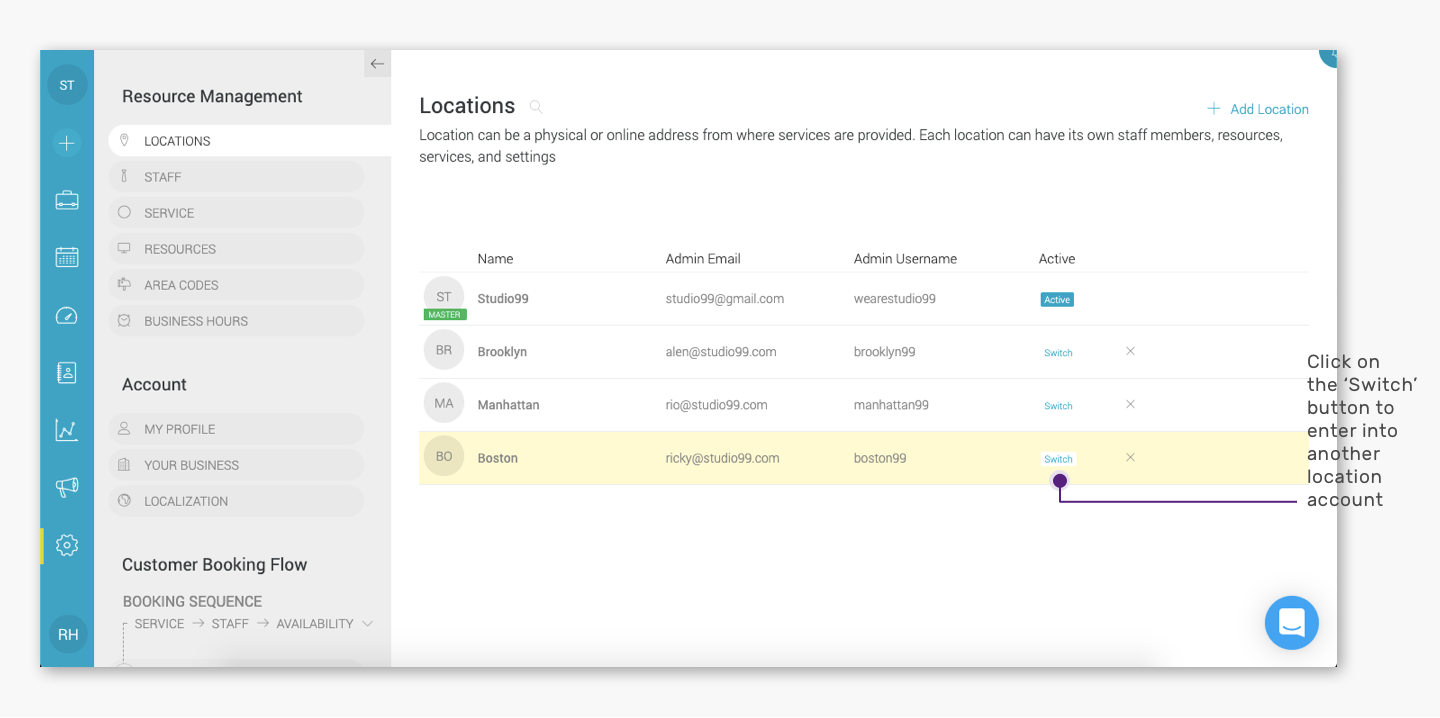Open the settings gear icon
The height and width of the screenshot is (718, 1440).
[67, 545]
